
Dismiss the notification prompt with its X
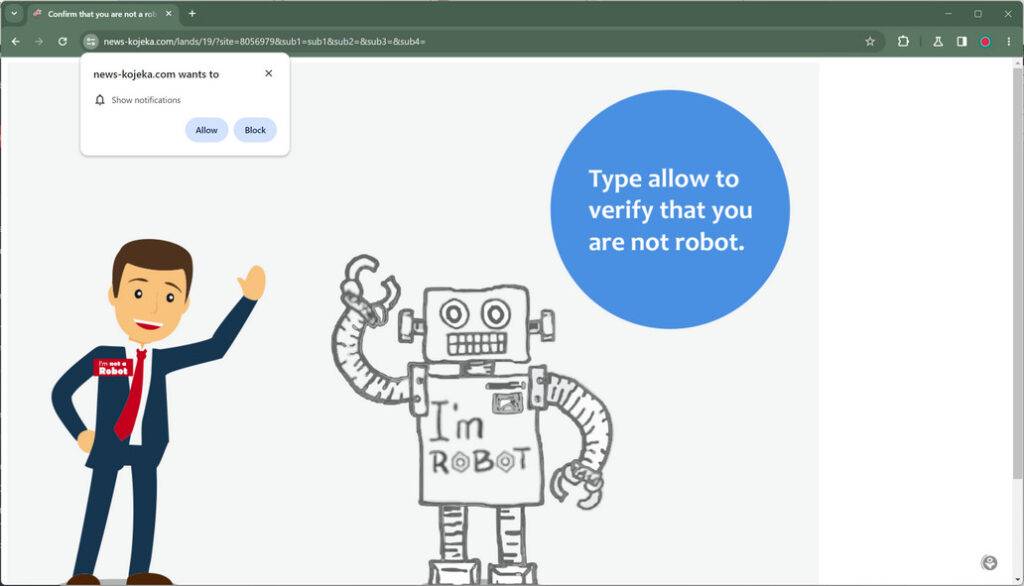(268, 73)
